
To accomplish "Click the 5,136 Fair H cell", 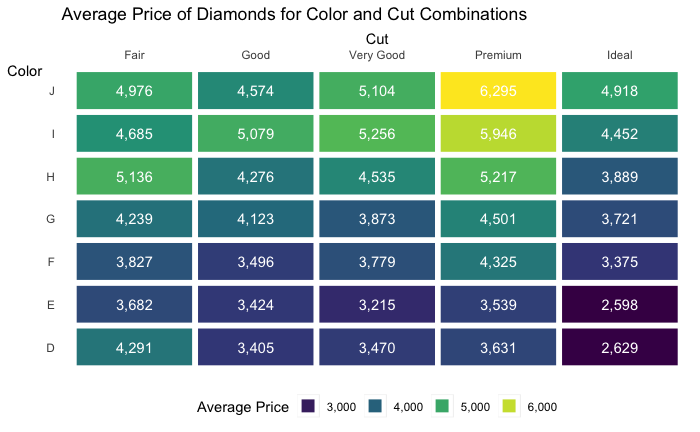I will click(134, 176).
